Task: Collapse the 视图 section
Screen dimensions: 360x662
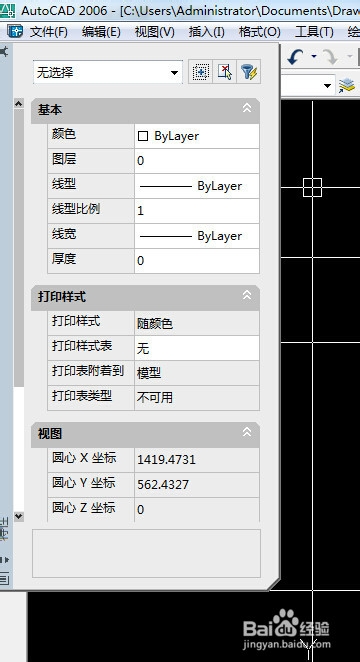Action: tap(247, 432)
